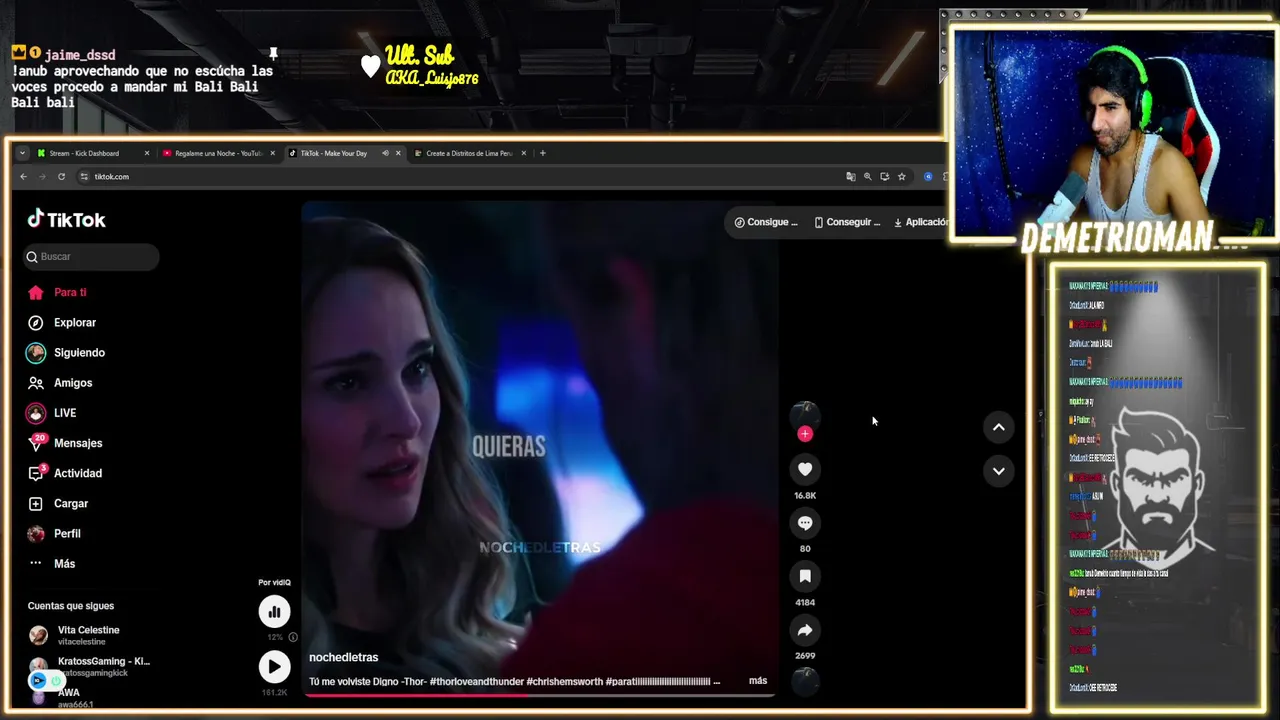Bookmark the video with 4184 saves
The width and height of the screenshot is (1280, 720).
tap(805, 576)
